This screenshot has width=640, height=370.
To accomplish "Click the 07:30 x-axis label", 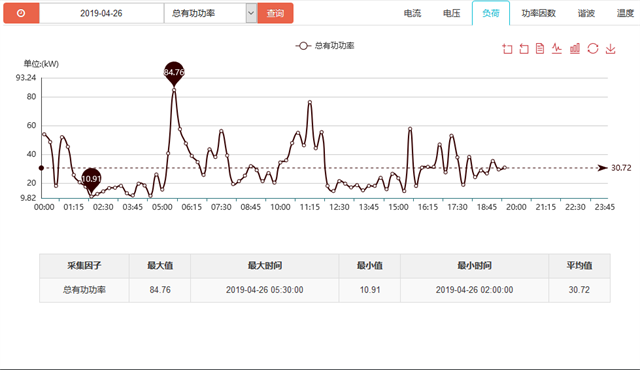I will click(221, 207).
